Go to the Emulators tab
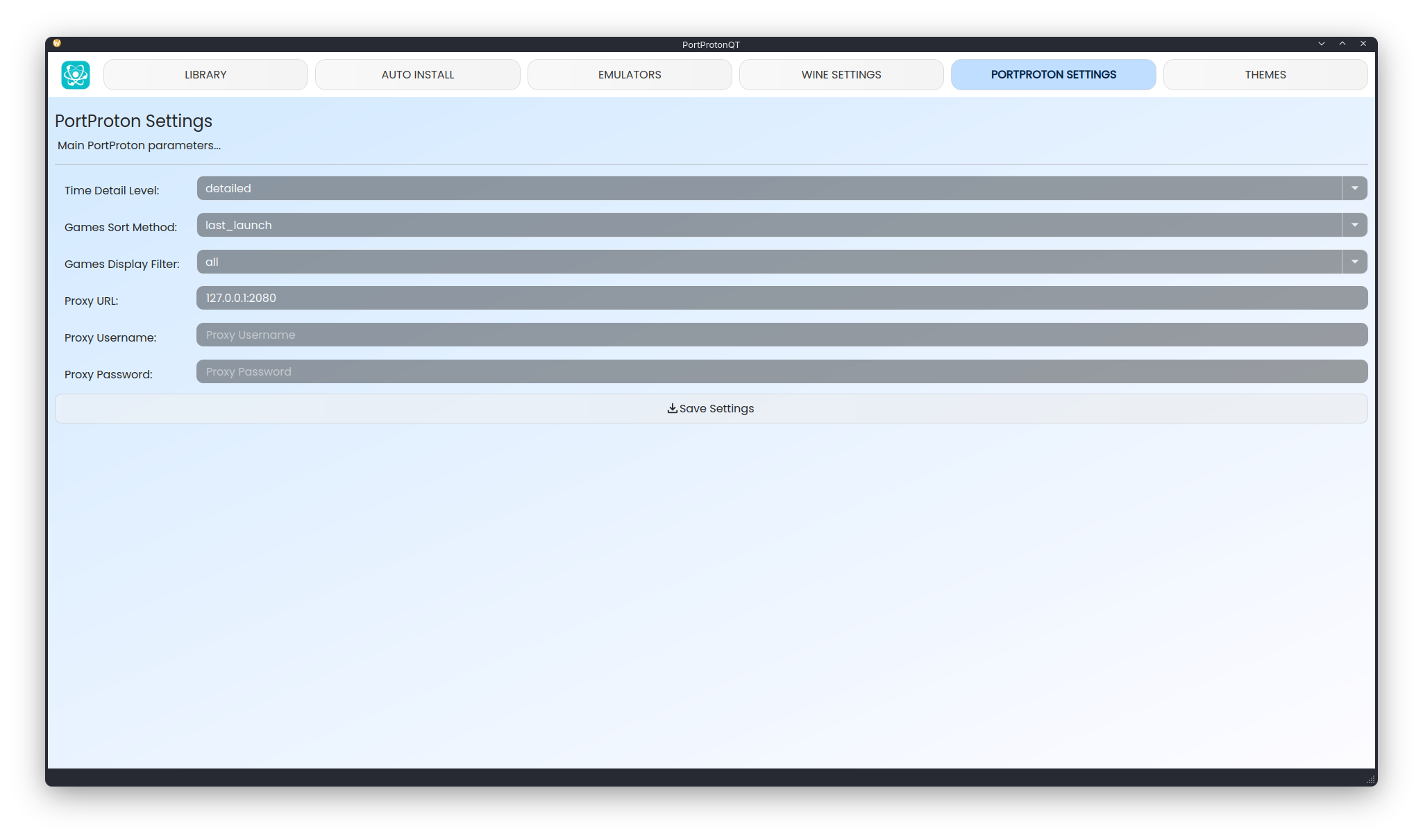This screenshot has width=1423, height=840. [630, 75]
